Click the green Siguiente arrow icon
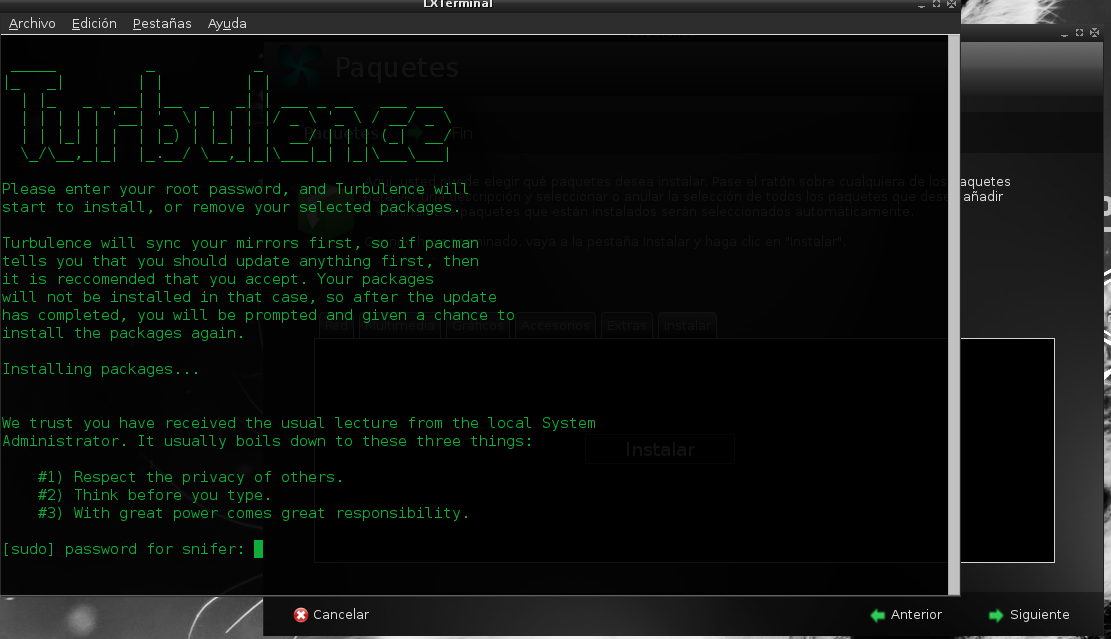The image size is (1111, 639). (x=996, y=615)
